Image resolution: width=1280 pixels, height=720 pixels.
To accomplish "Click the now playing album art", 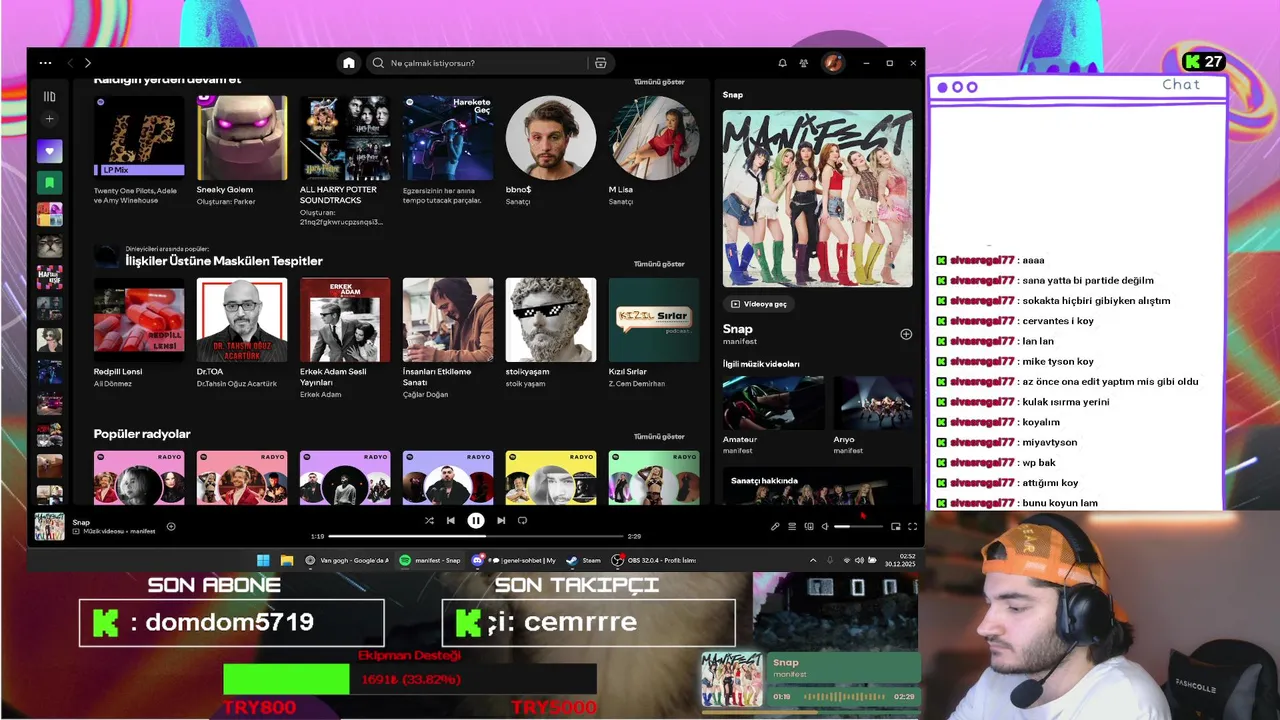I will point(49,526).
